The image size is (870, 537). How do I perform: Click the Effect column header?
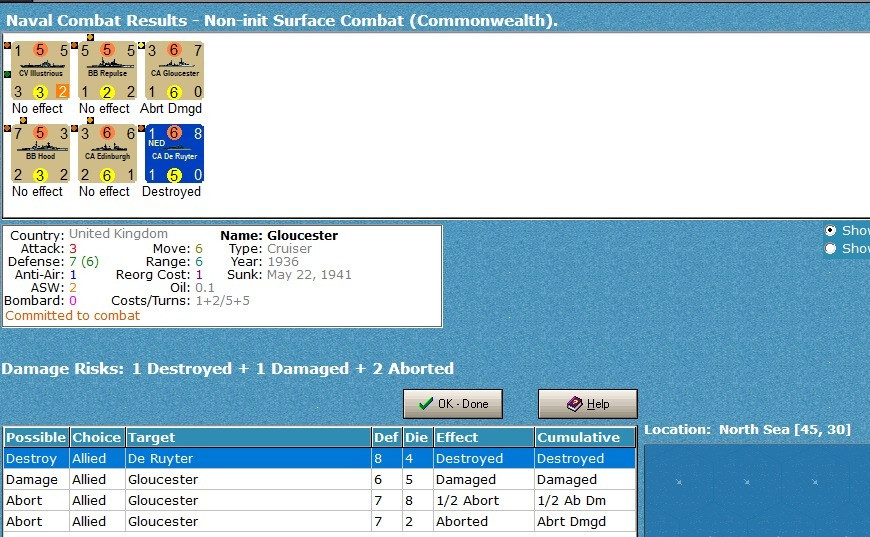[x=484, y=437]
